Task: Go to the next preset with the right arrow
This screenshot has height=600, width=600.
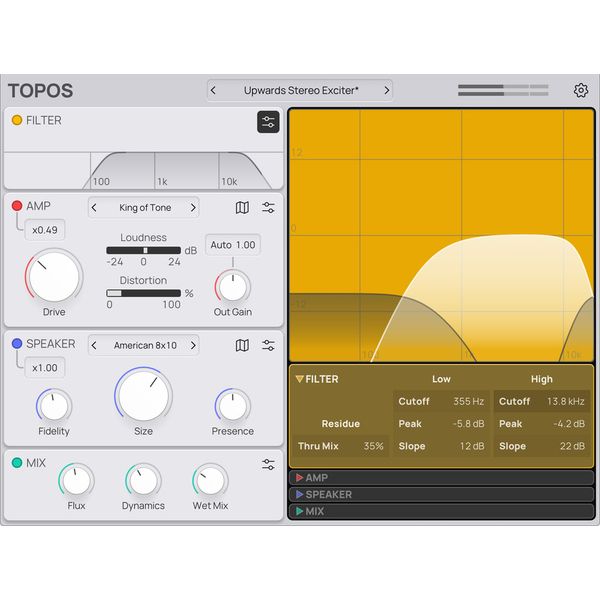Action: (x=384, y=91)
